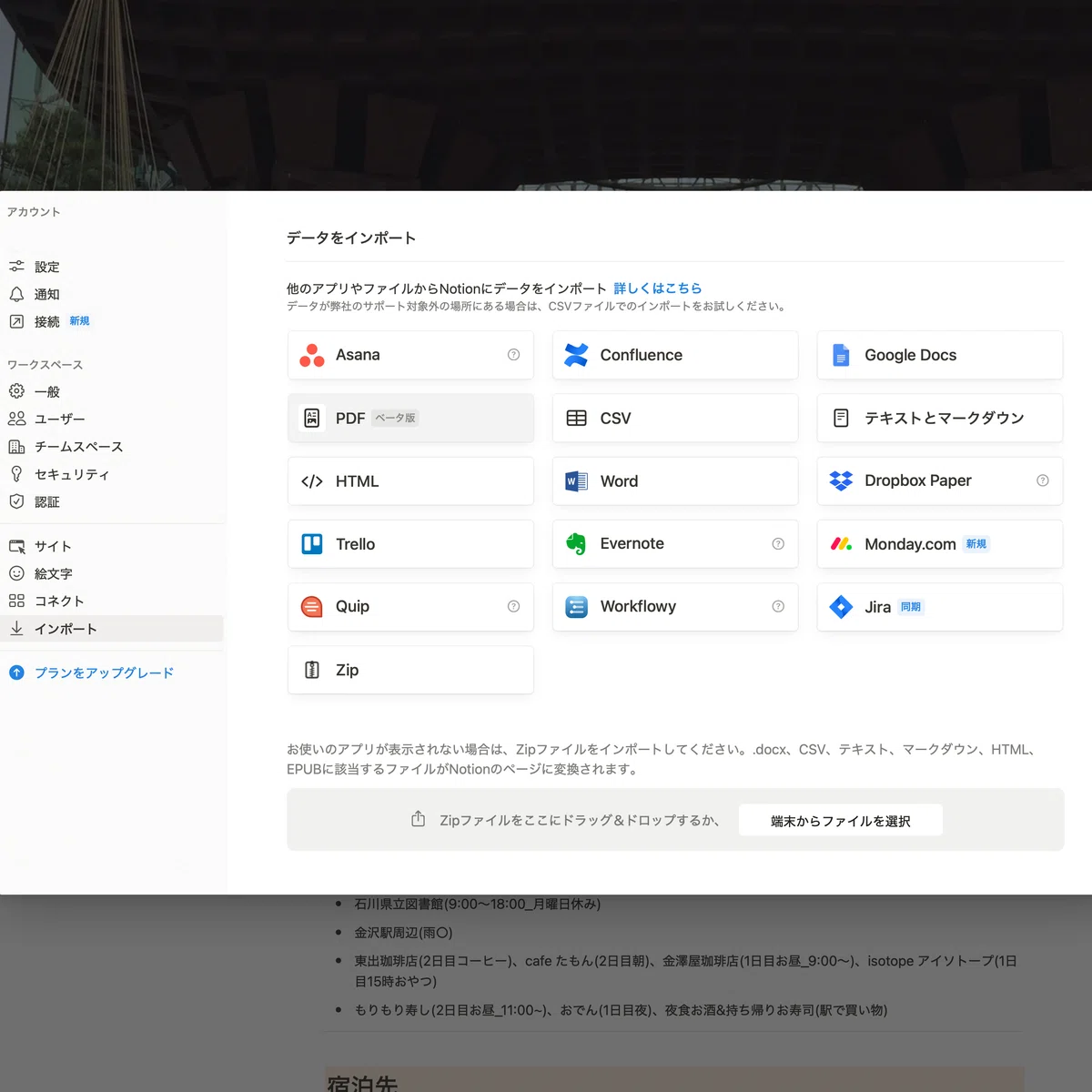1092x1092 pixels.
Task: Click the Quip logo icon
Action: 312,607
